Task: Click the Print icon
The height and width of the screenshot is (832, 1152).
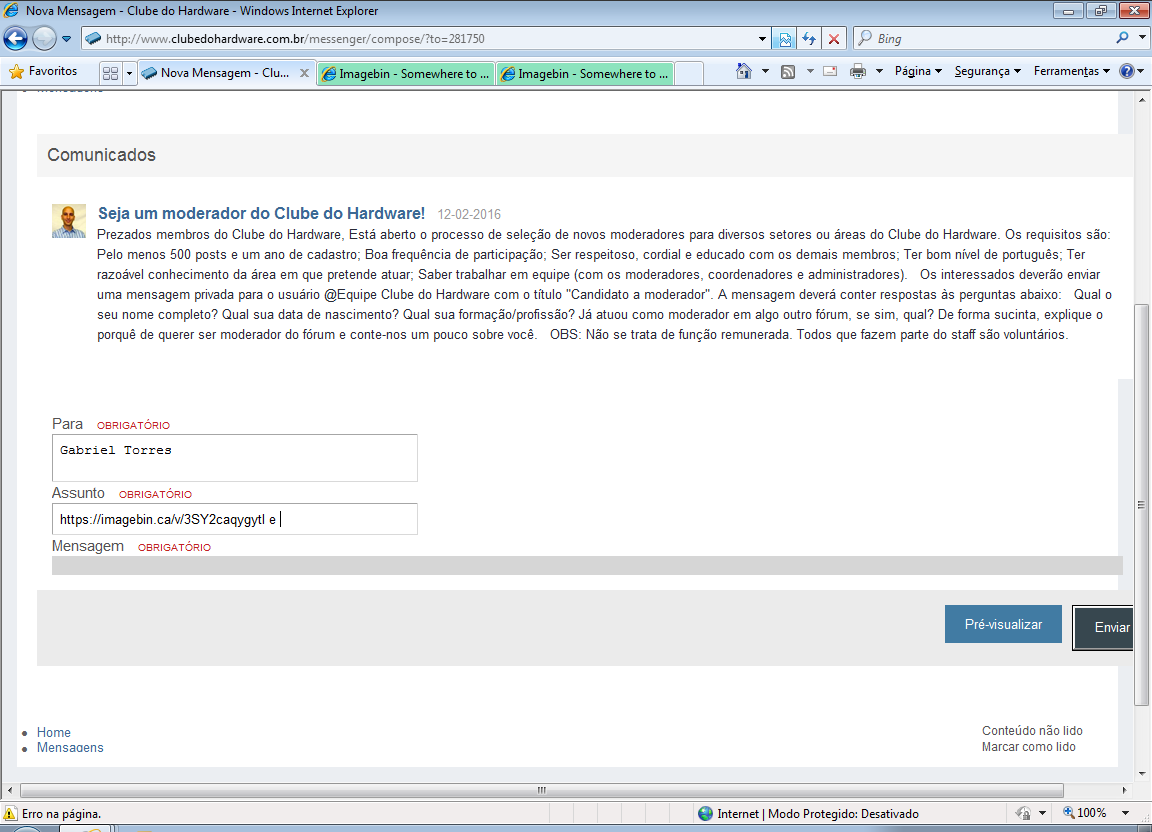Action: click(x=857, y=71)
